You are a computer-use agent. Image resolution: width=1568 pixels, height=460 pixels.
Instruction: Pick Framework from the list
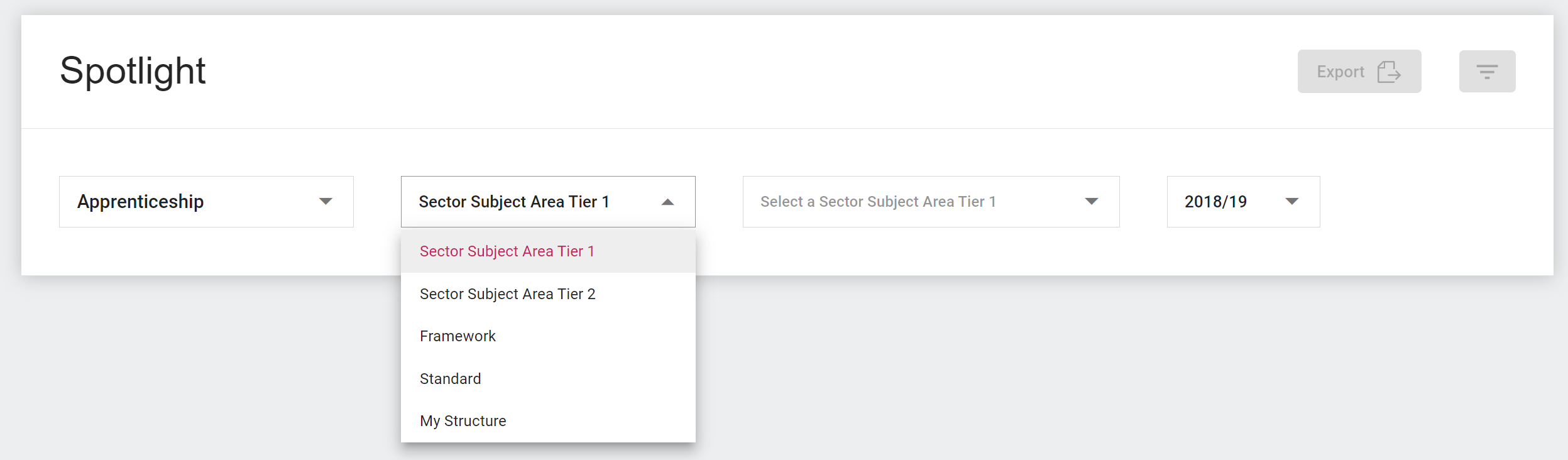coord(458,336)
